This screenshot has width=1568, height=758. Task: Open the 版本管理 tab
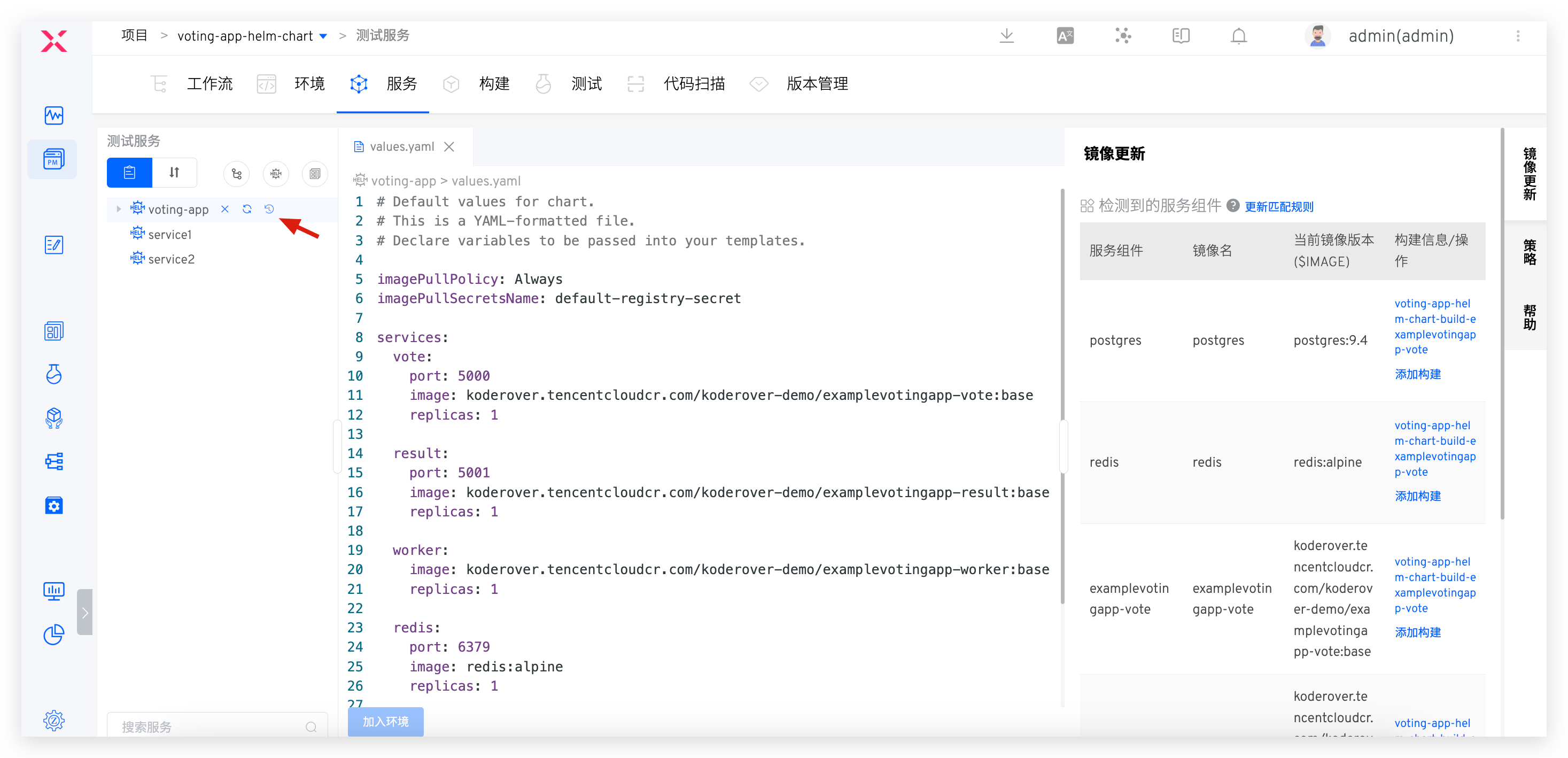816,84
